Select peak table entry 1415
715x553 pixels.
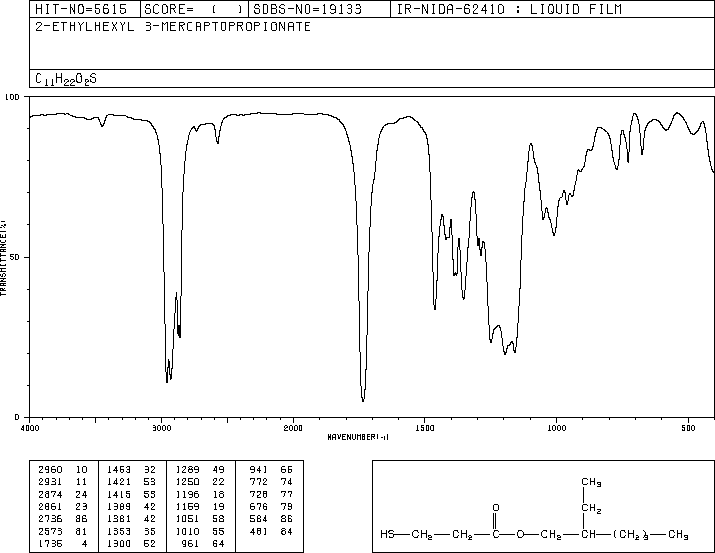(119, 494)
